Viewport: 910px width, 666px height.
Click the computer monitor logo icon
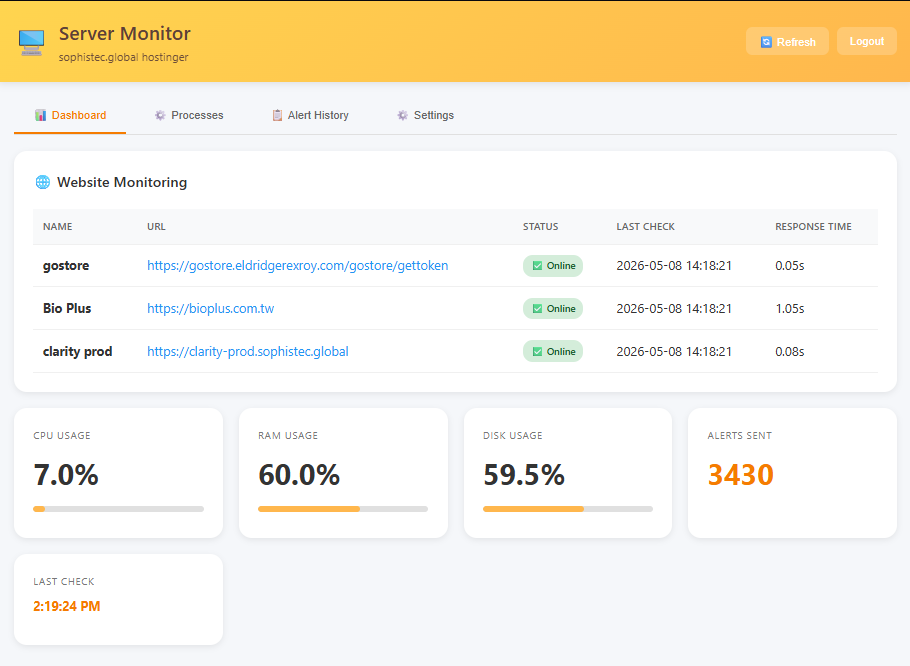tap(31, 42)
